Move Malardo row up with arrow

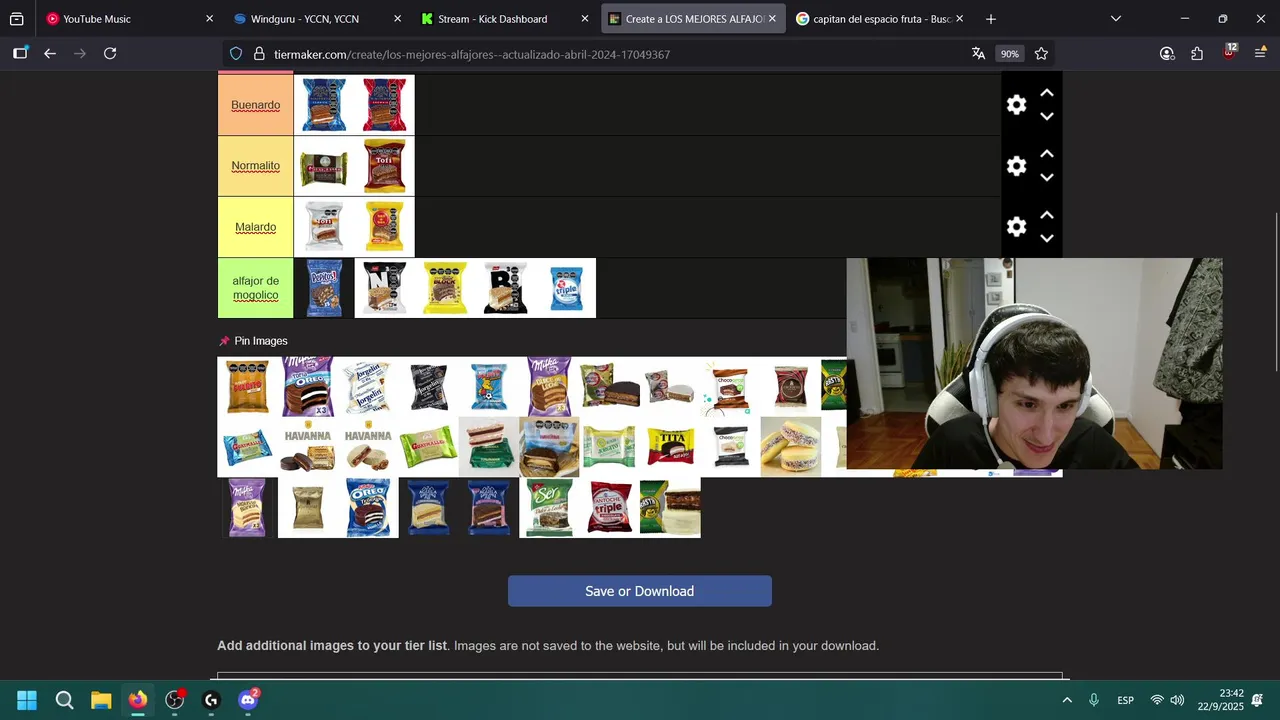1047,215
